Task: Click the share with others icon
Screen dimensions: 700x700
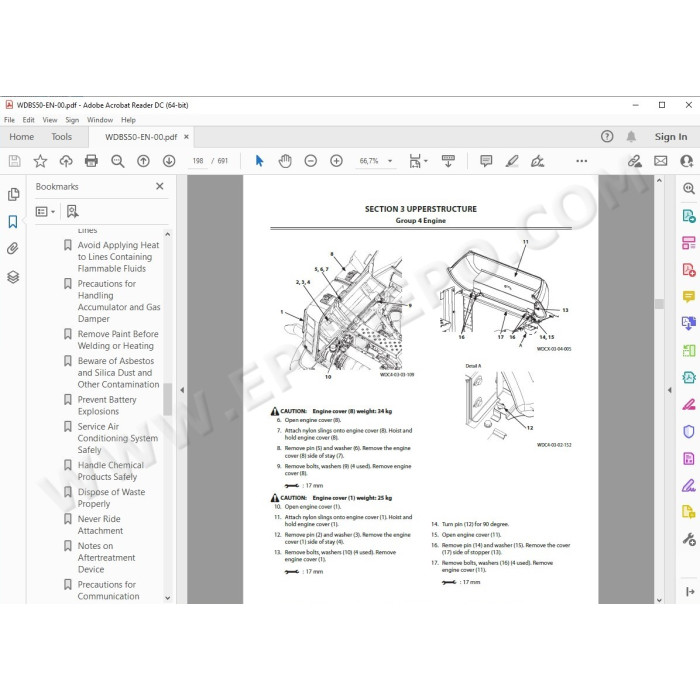Action: pyautogui.click(x=686, y=161)
